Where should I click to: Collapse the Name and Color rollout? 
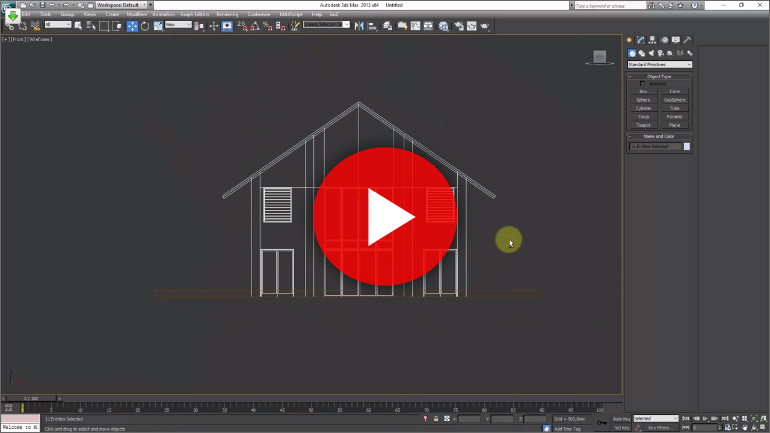(x=659, y=136)
